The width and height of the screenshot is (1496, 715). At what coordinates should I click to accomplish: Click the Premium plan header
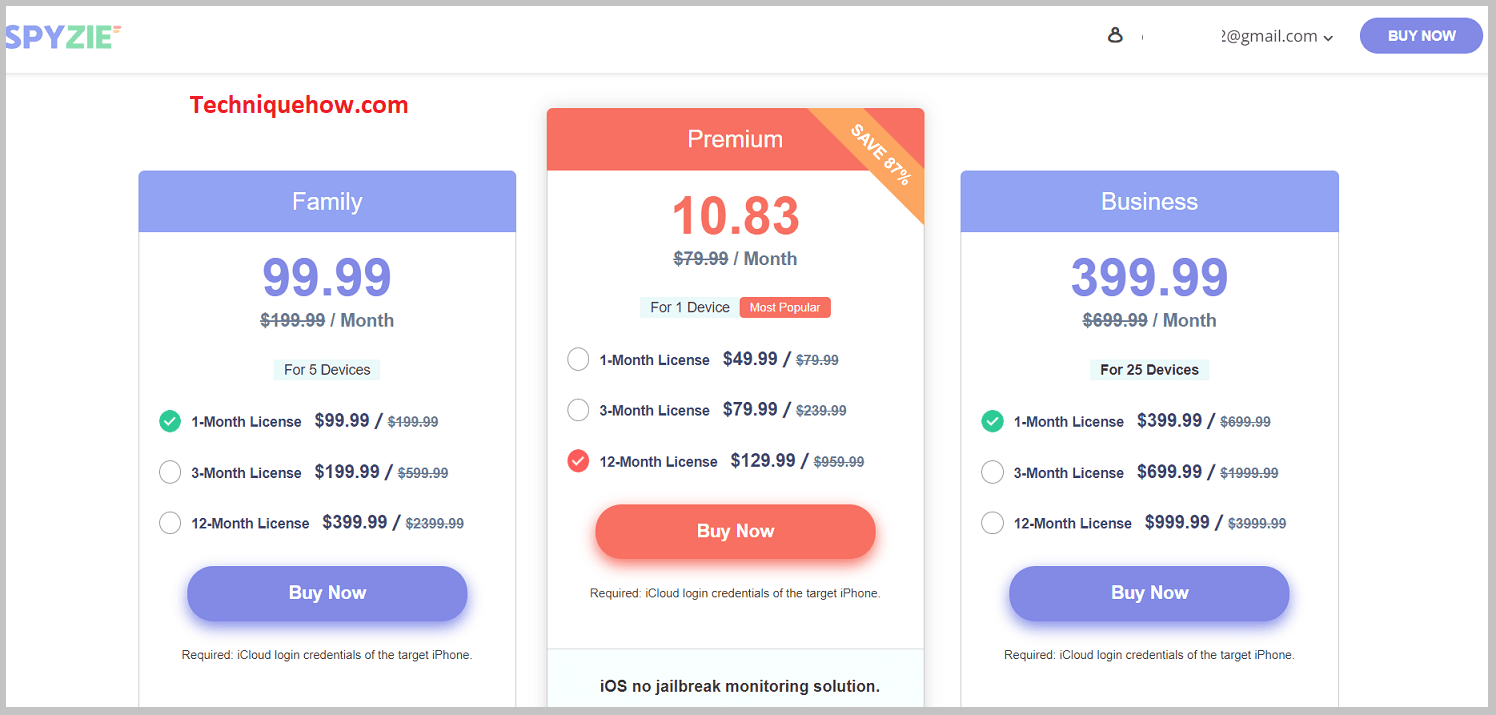click(735, 139)
